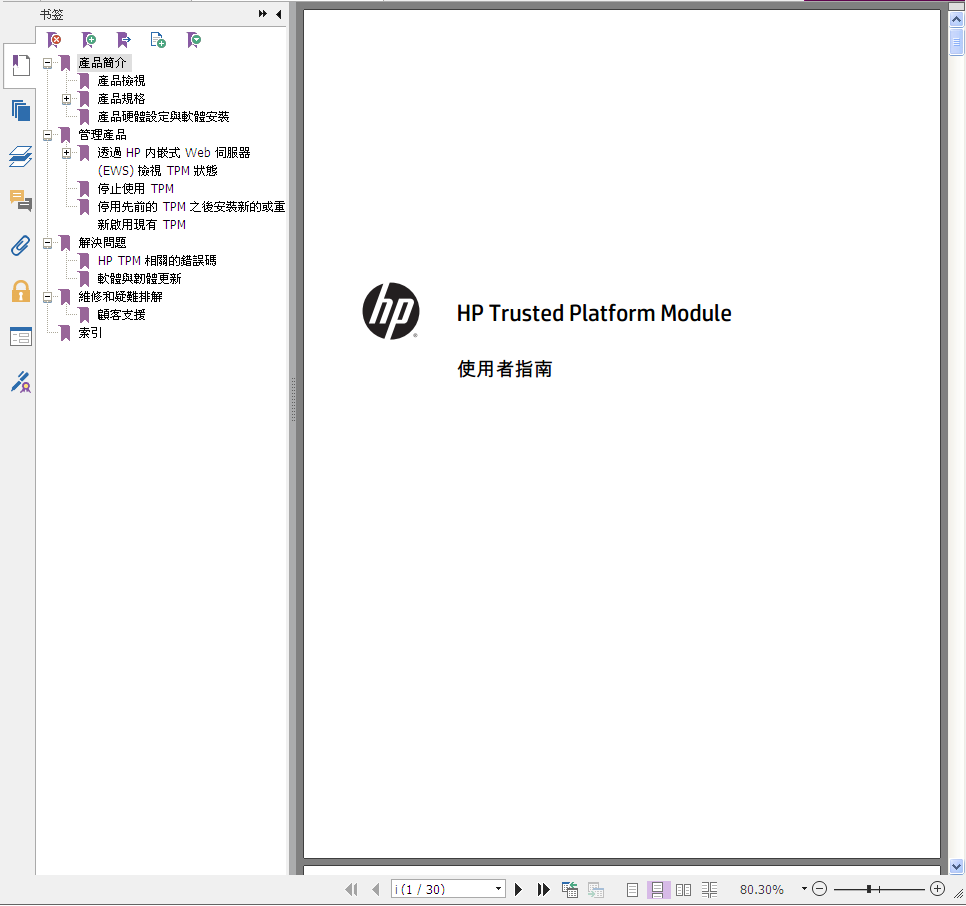Screen dimensions: 966x906
Task: Open the page number dropdown
Action: click(x=498, y=889)
